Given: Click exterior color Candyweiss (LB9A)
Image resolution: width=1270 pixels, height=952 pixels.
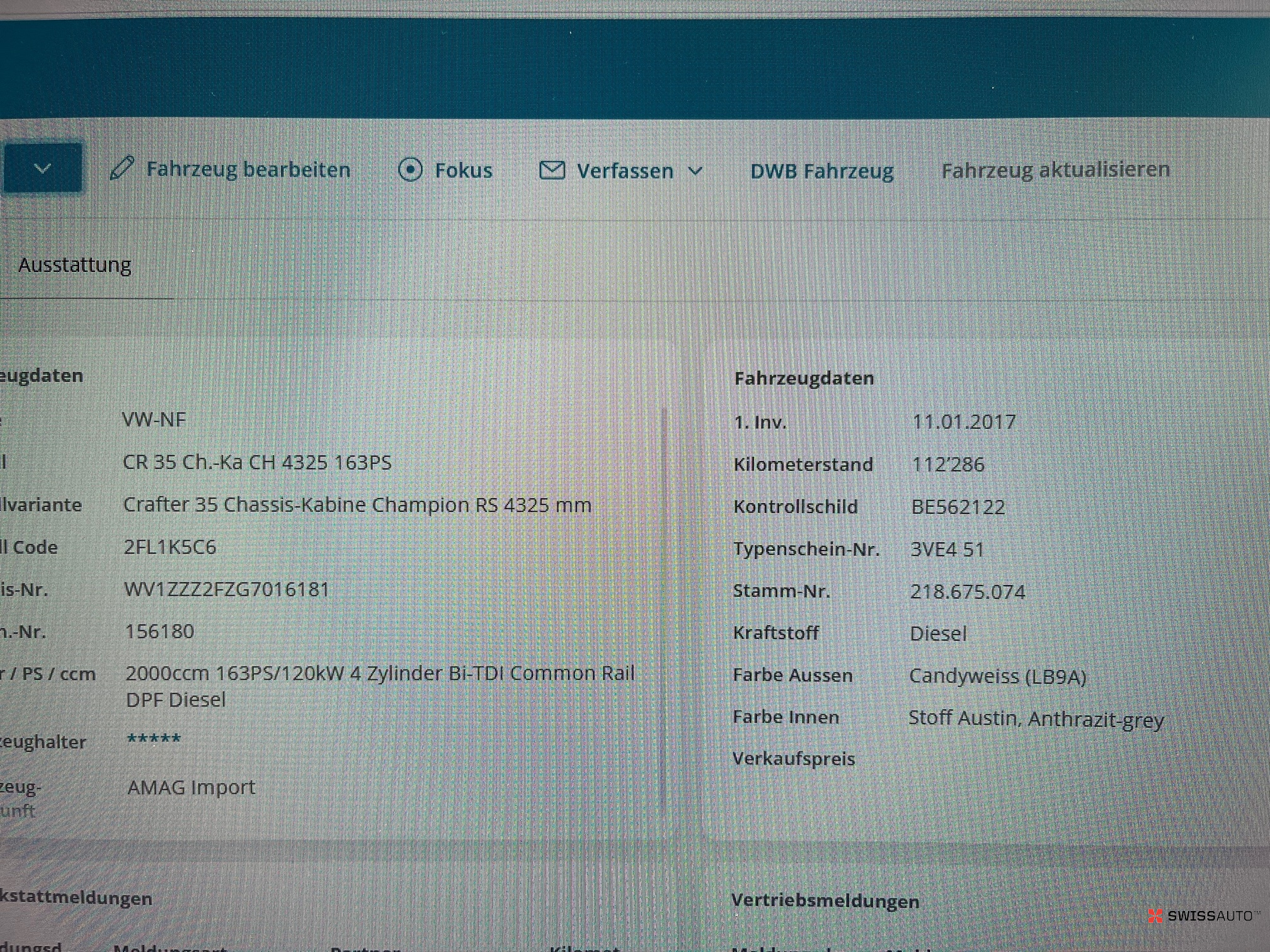Looking at the screenshot, I should pos(997,676).
